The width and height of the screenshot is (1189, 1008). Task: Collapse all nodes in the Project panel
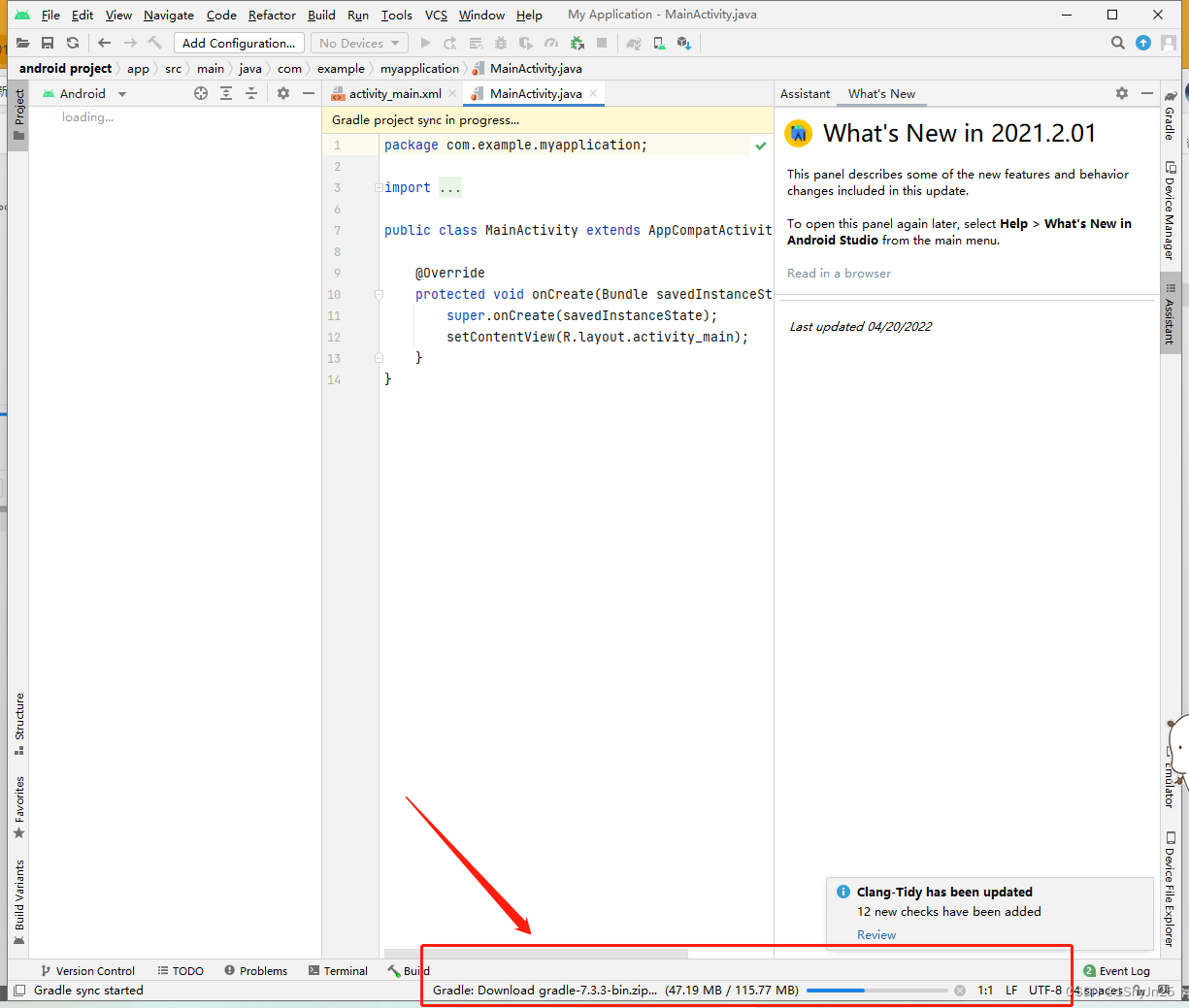point(251,93)
